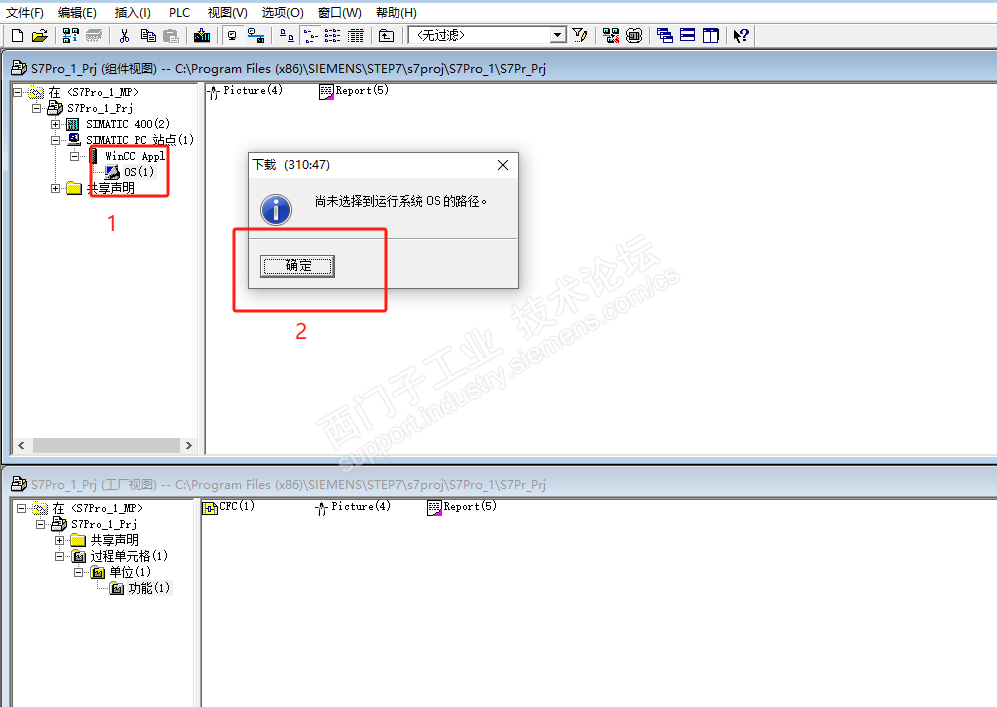This screenshot has width=997, height=707.
Task: Click the Cascade windows icon
Action: [665, 36]
